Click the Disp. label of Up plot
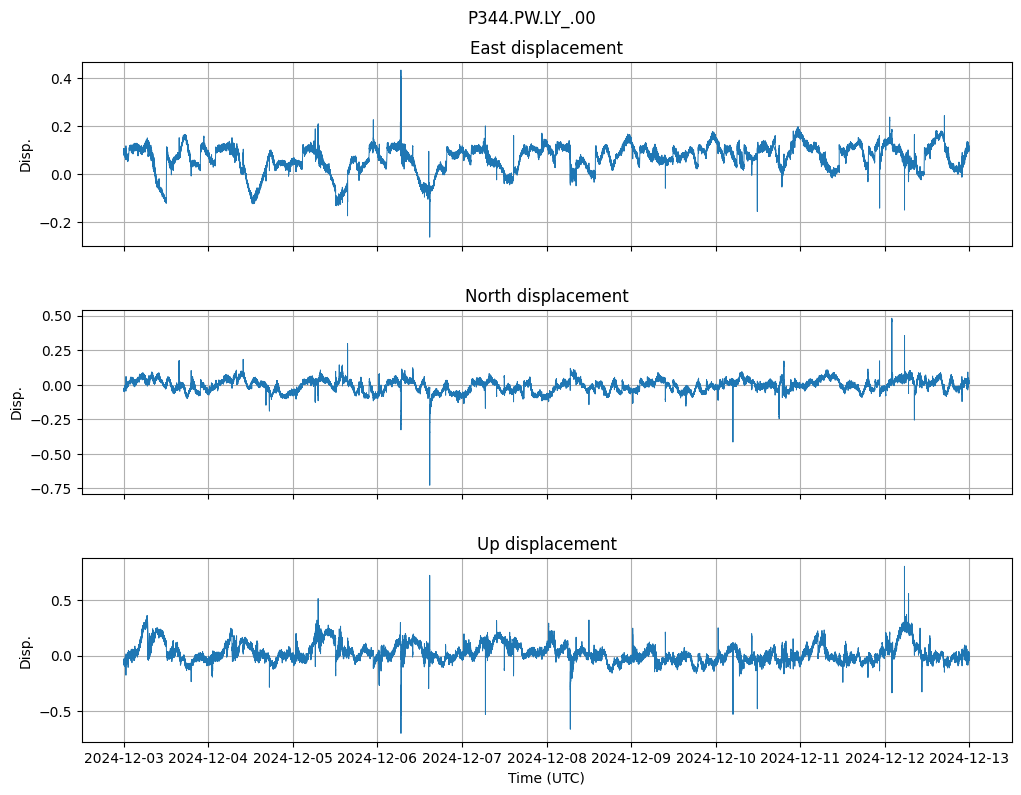1021x795 pixels. pyautogui.click(x=26, y=650)
